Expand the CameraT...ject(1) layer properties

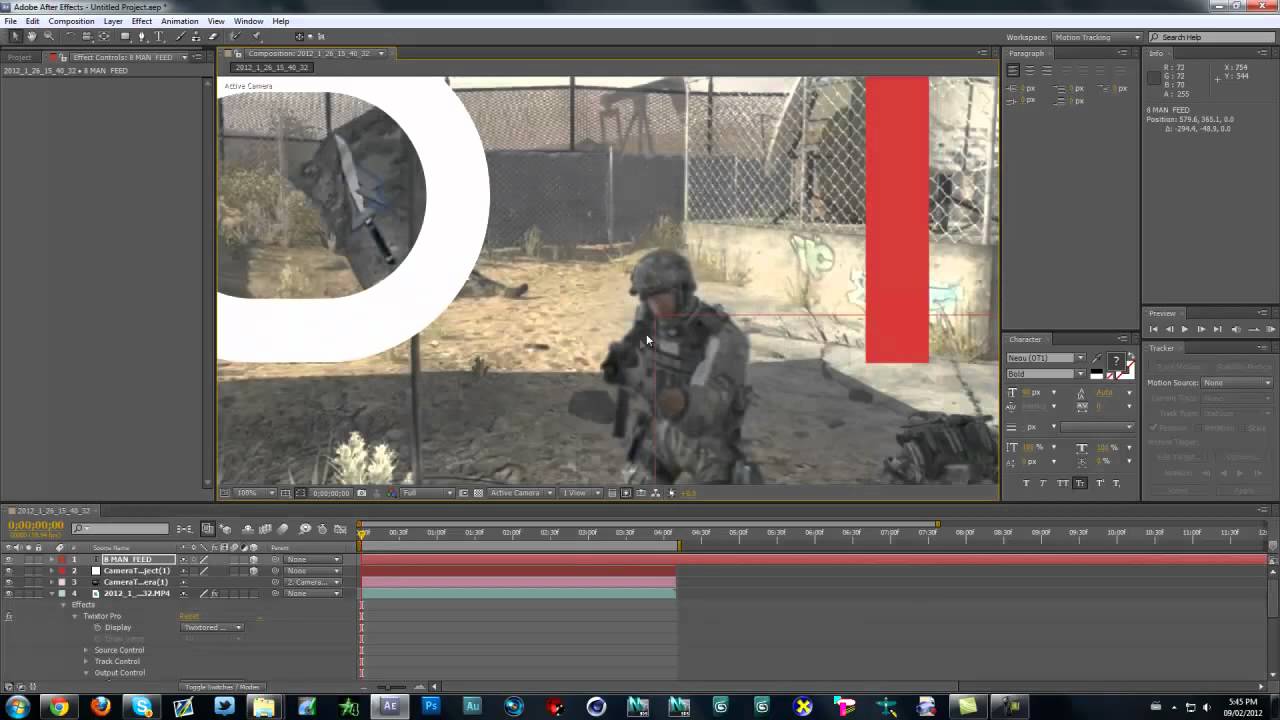[x=51, y=570]
